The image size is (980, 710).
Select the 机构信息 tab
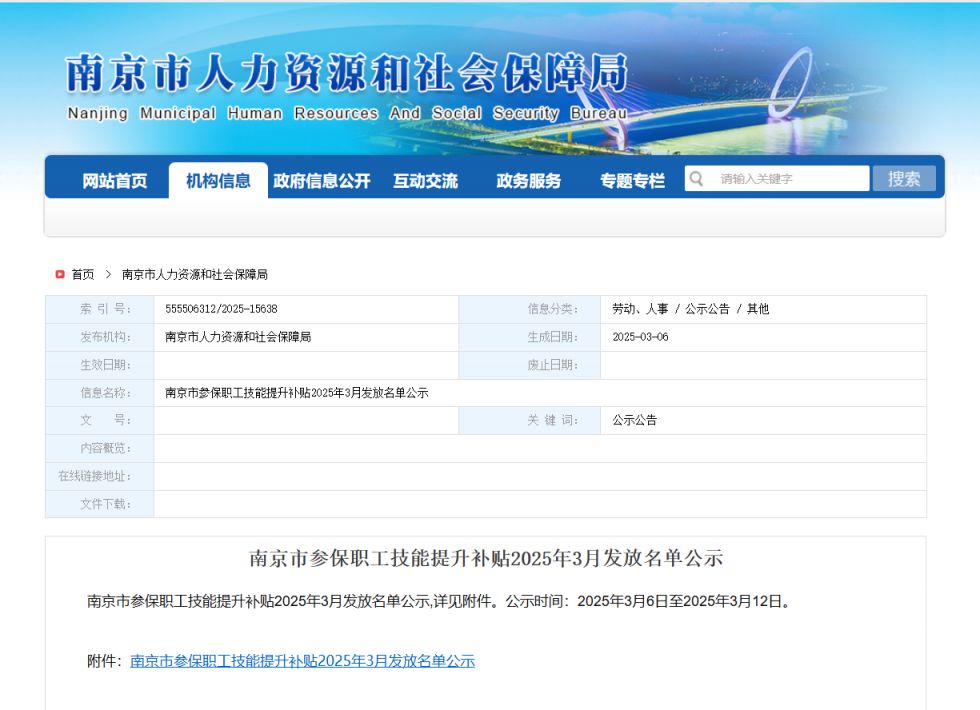coord(218,181)
